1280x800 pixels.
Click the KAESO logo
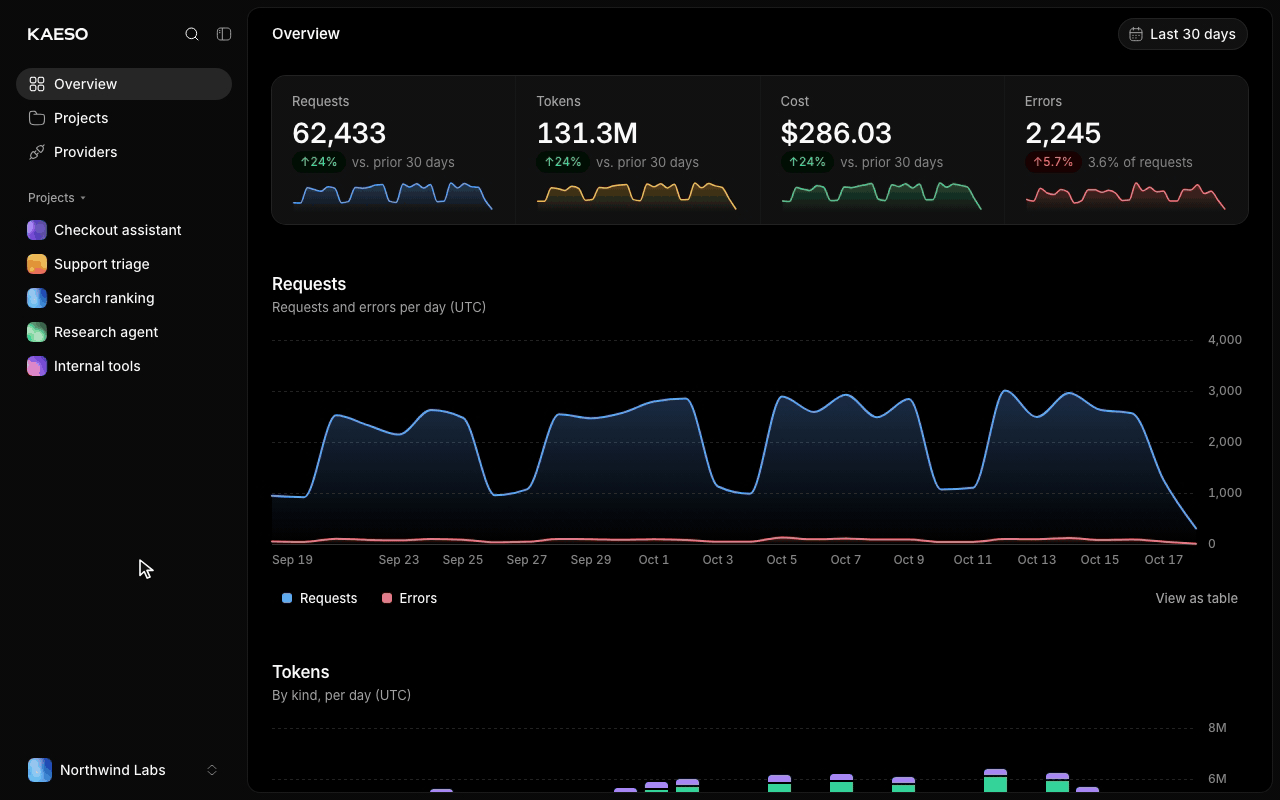pos(58,34)
